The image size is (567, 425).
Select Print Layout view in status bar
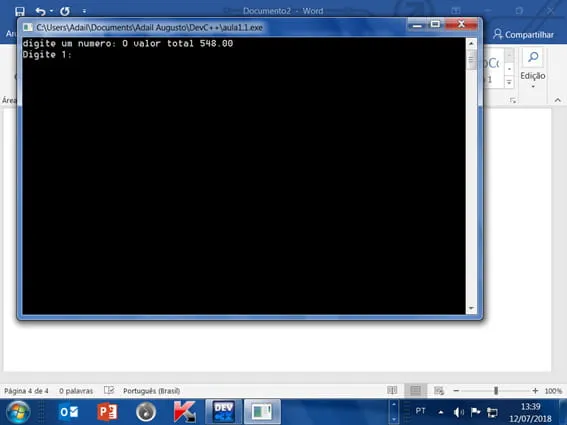415,390
